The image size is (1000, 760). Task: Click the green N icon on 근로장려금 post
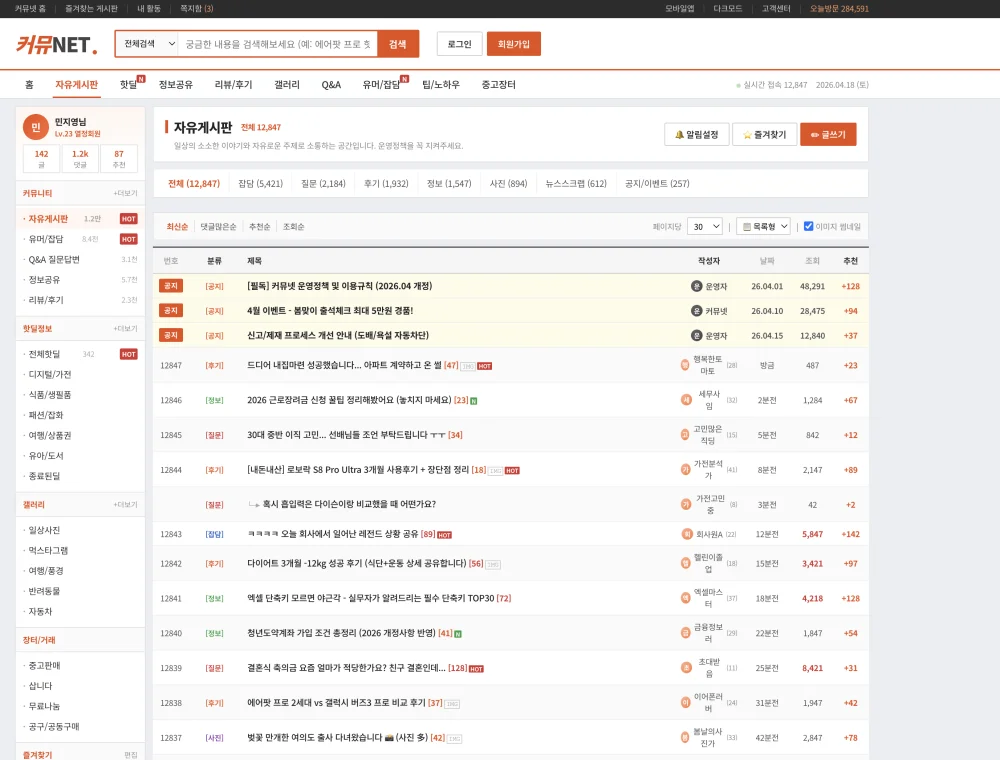tap(474, 401)
